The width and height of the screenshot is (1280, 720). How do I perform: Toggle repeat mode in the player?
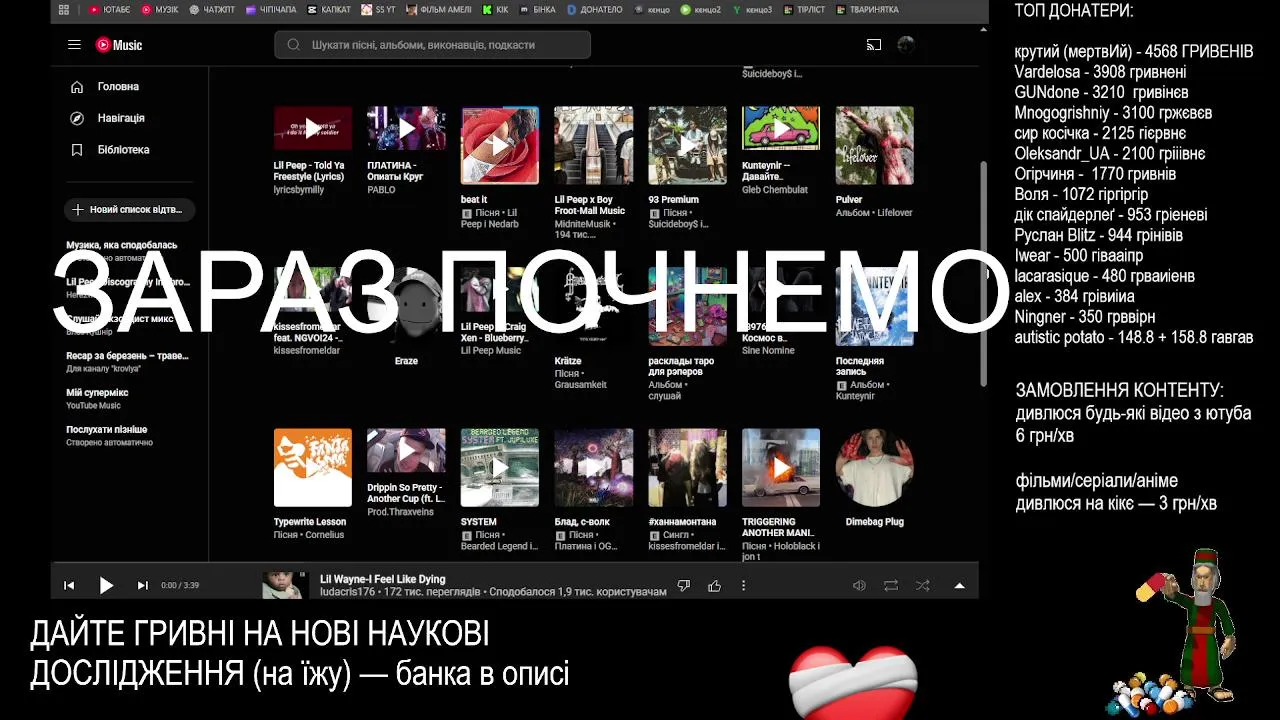click(890, 585)
